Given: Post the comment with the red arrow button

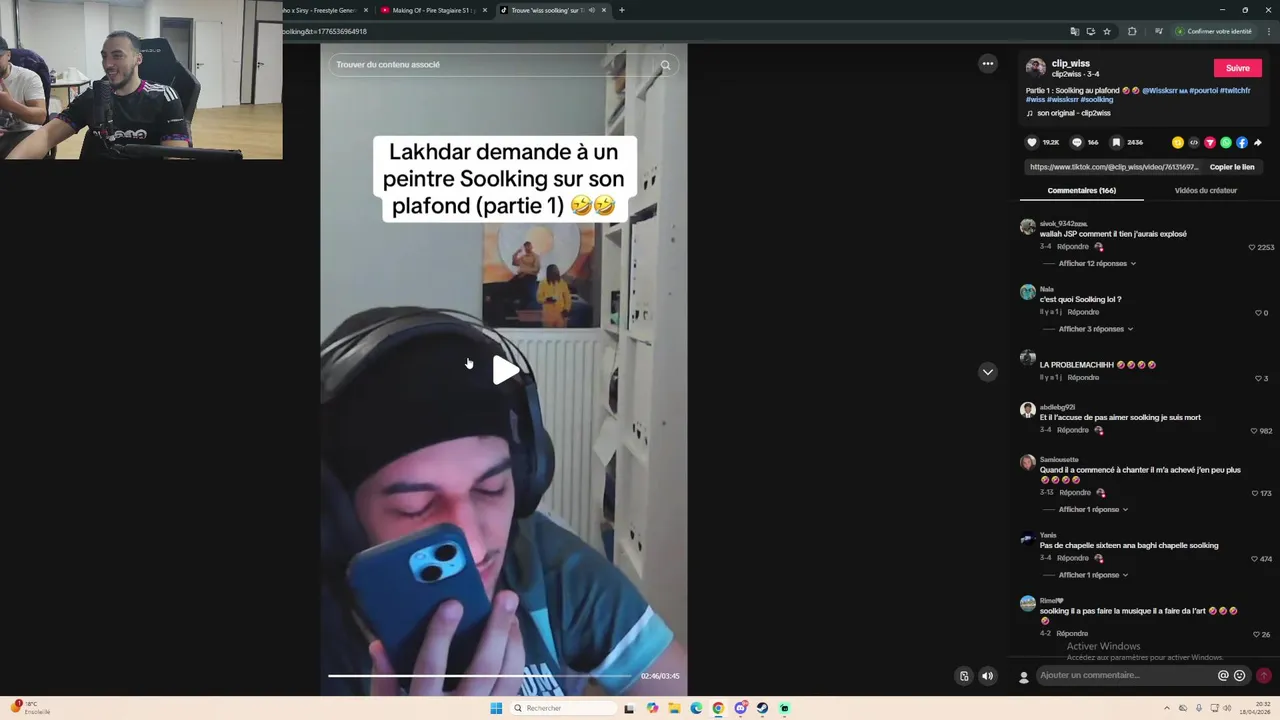Looking at the screenshot, I should (1264, 675).
